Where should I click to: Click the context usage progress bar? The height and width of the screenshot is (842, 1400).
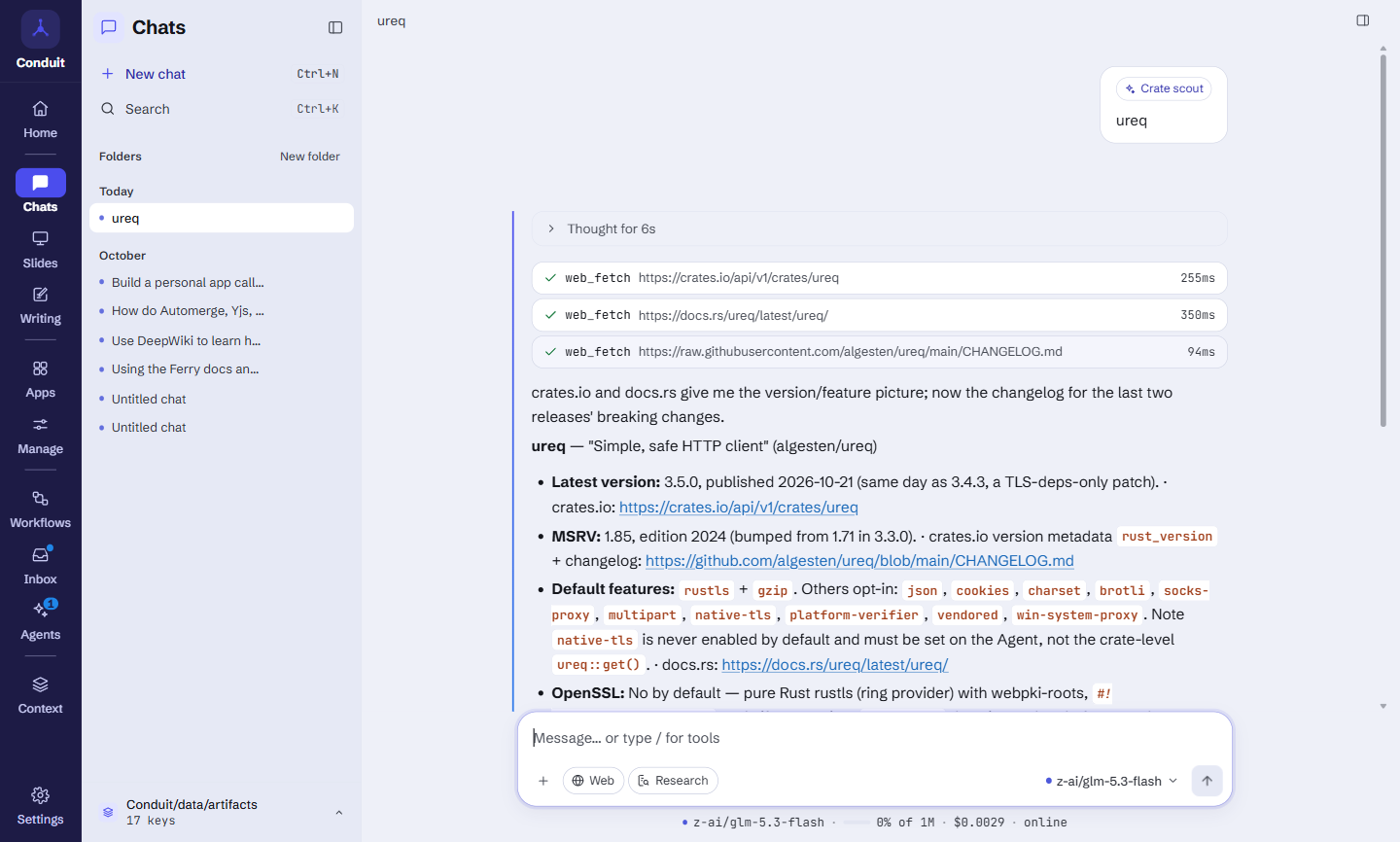[x=857, y=823]
